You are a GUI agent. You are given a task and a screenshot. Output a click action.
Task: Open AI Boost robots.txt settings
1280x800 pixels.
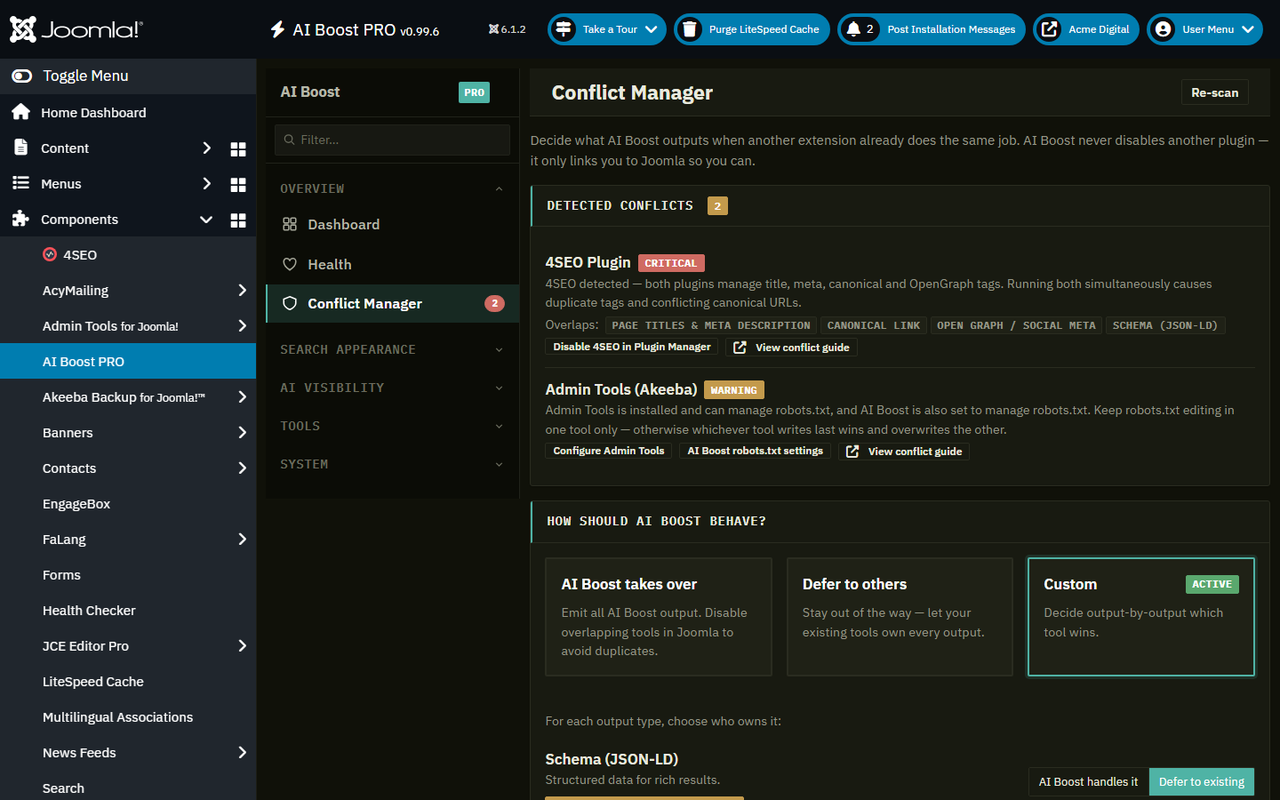coord(755,451)
